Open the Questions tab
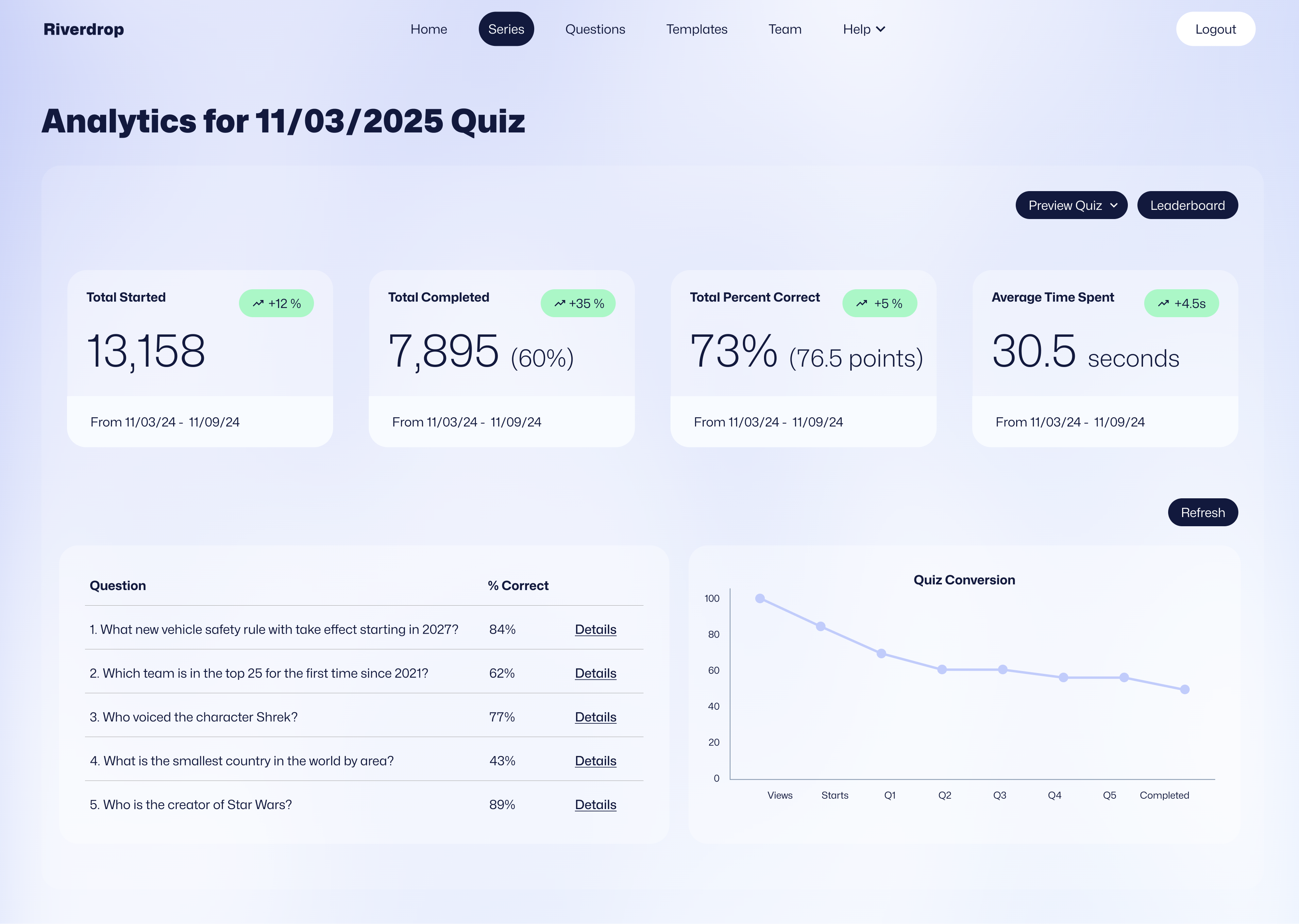The height and width of the screenshot is (924, 1299). coord(594,29)
